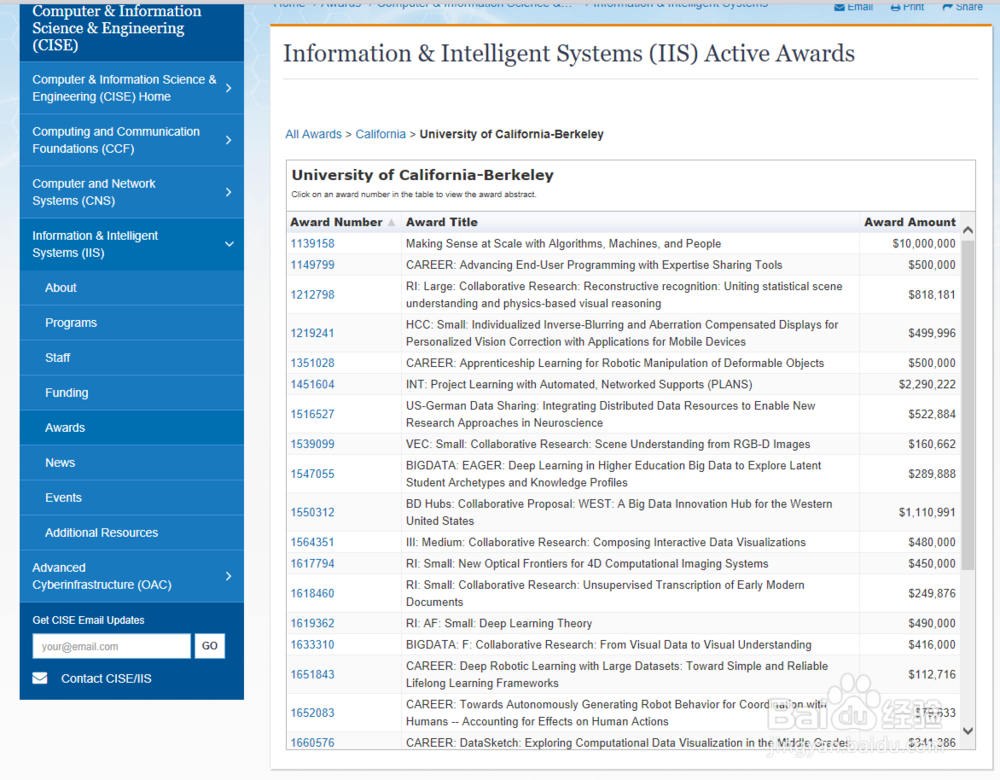This screenshot has height=780, width=1000.
Task: Open the Email share link
Action: tap(853, 6)
